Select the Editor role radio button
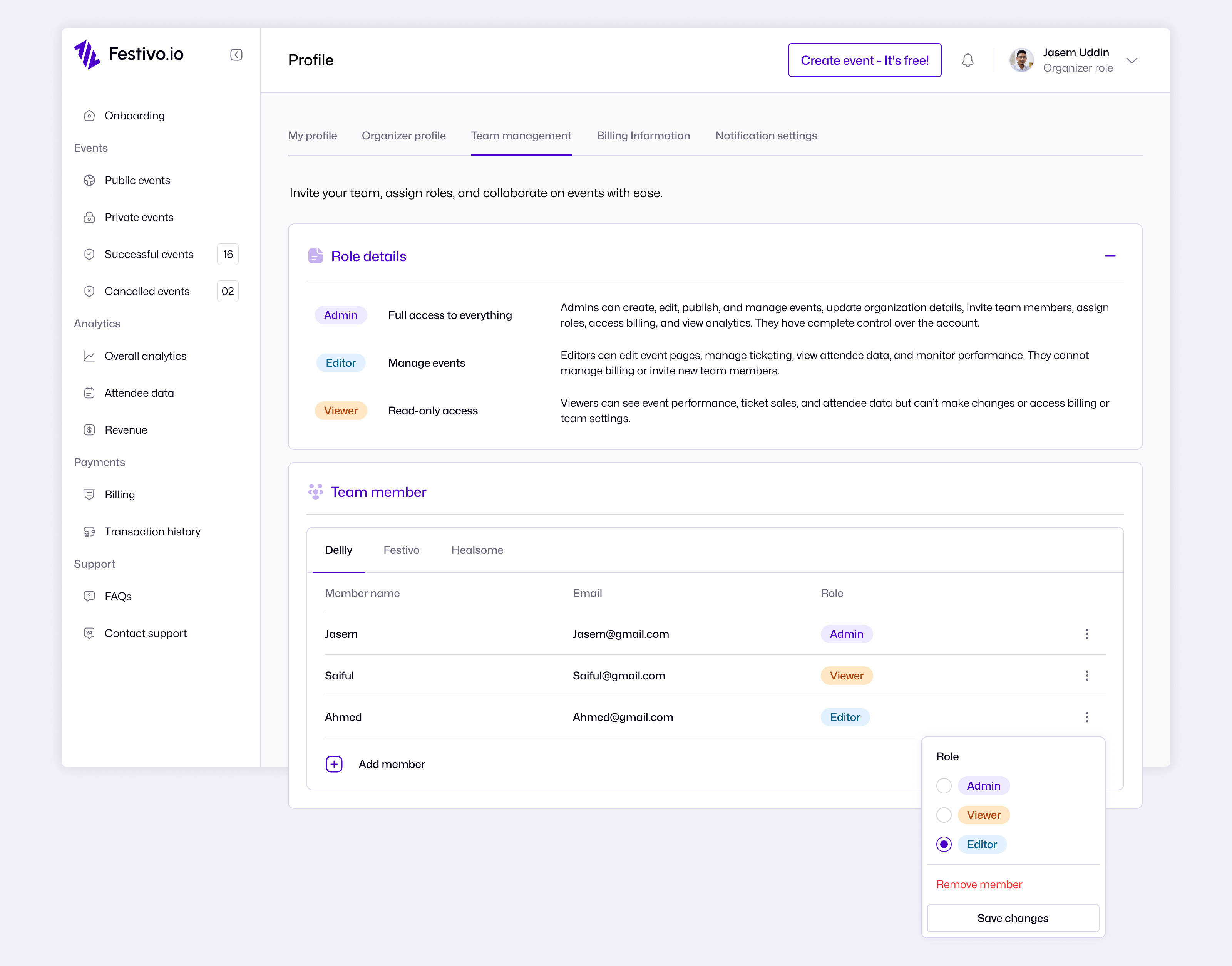 pos(944,844)
